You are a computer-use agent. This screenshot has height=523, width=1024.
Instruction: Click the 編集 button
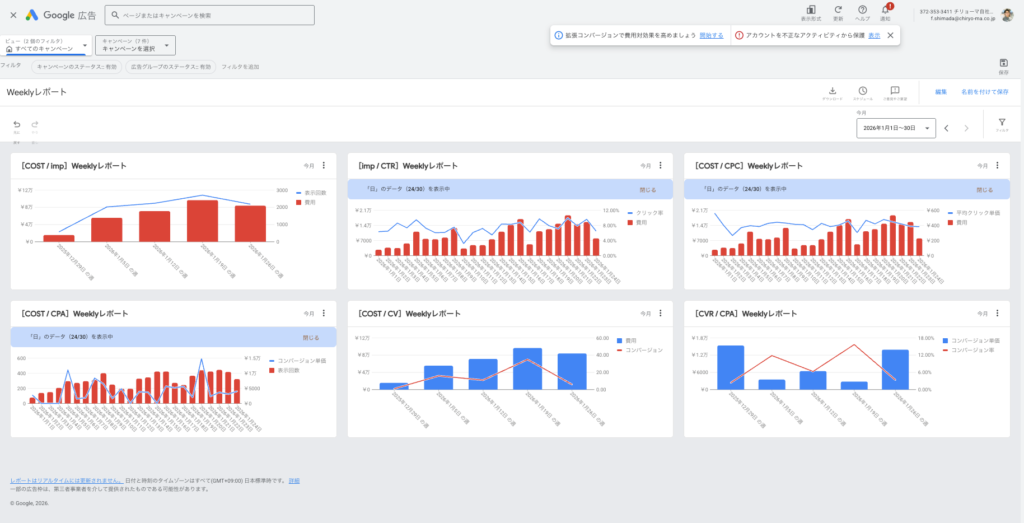[941, 91]
